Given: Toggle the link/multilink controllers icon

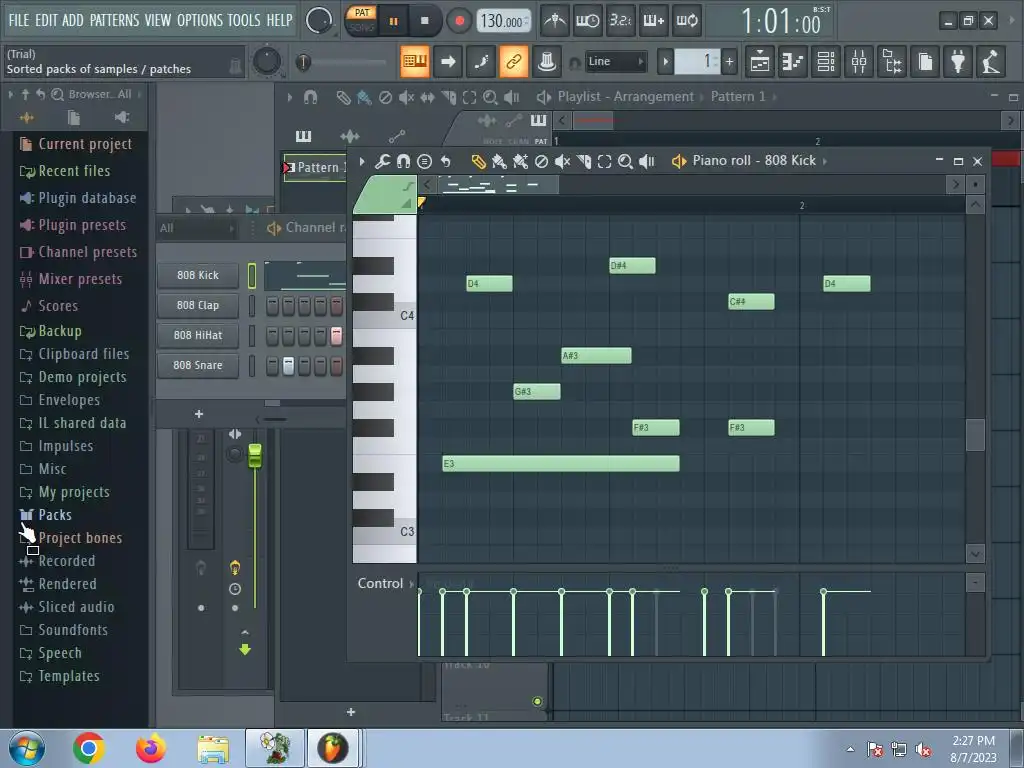Looking at the screenshot, I should (x=513, y=61).
